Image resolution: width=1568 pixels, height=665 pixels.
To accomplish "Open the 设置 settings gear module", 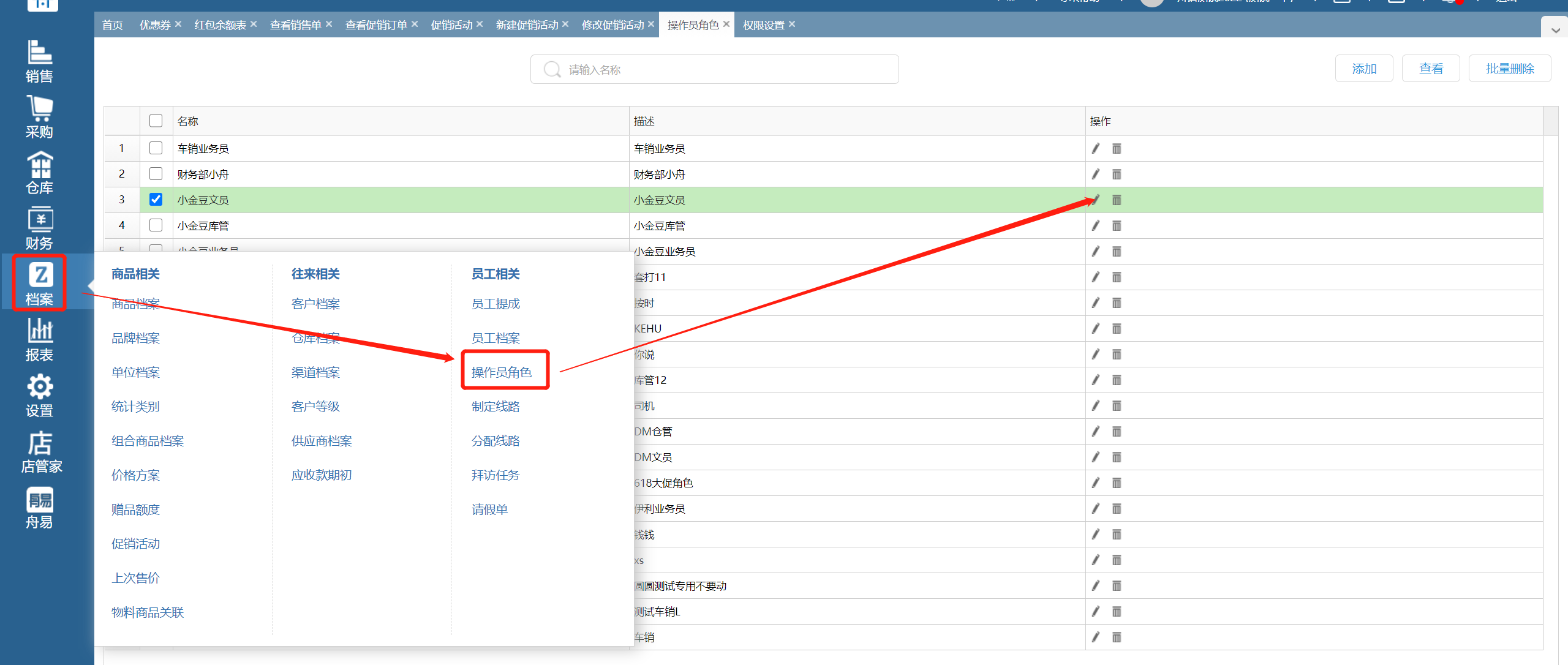I will 39,396.
